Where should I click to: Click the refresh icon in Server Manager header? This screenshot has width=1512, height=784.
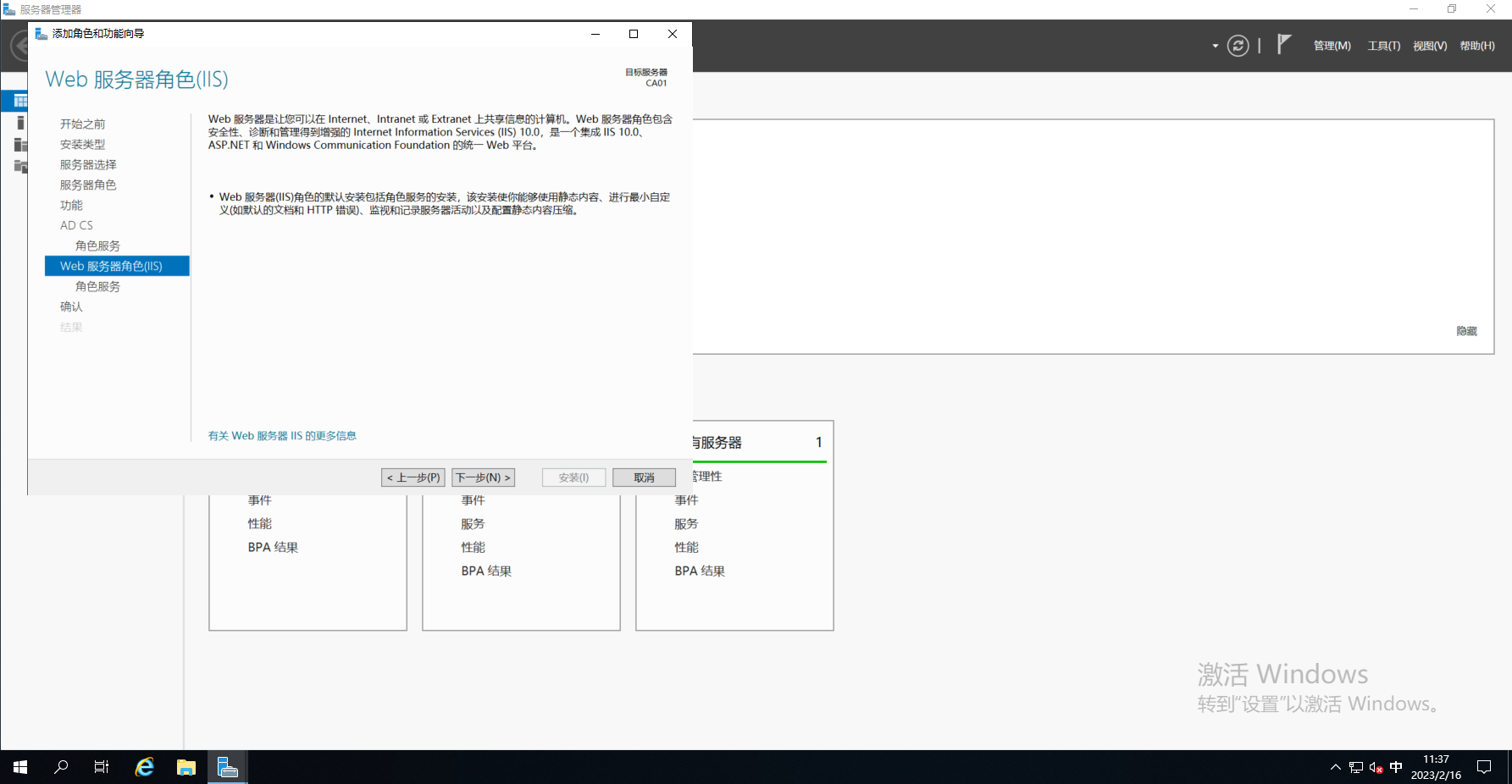tap(1238, 46)
